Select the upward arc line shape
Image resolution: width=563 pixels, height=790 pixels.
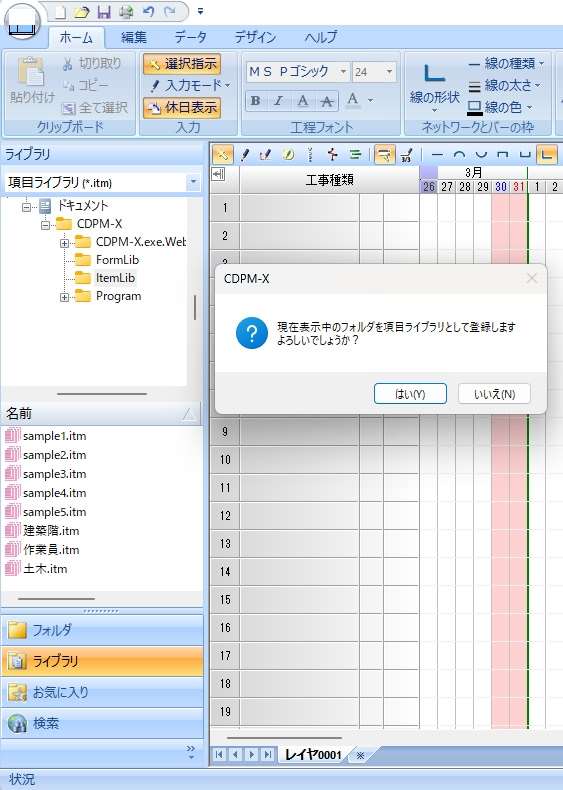pyautogui.click(x=459, y=154)
